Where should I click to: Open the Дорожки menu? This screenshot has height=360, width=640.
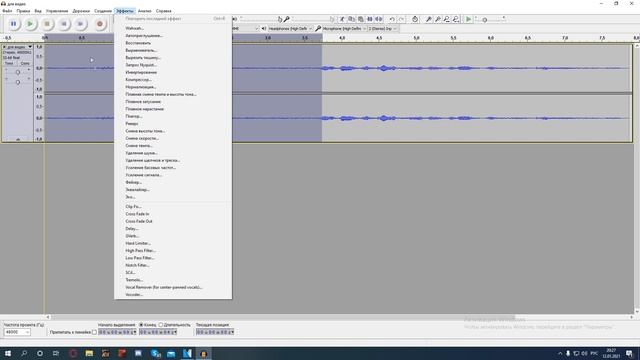point(81,11)
